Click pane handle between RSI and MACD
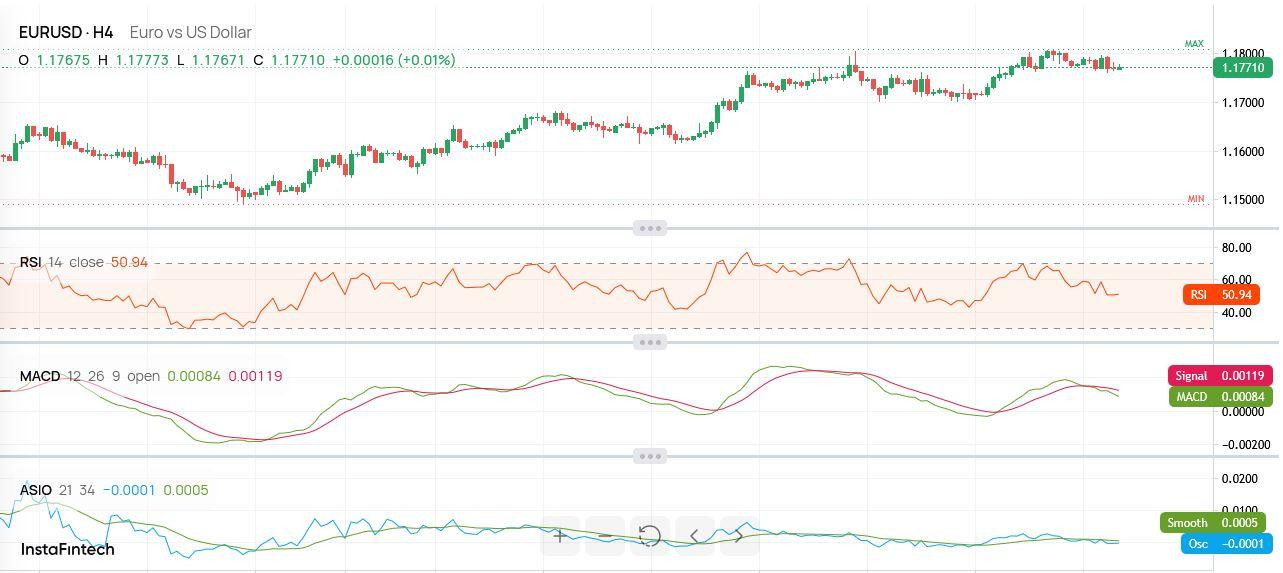This screenshot has width=1283, height=573. click(650, 342)
